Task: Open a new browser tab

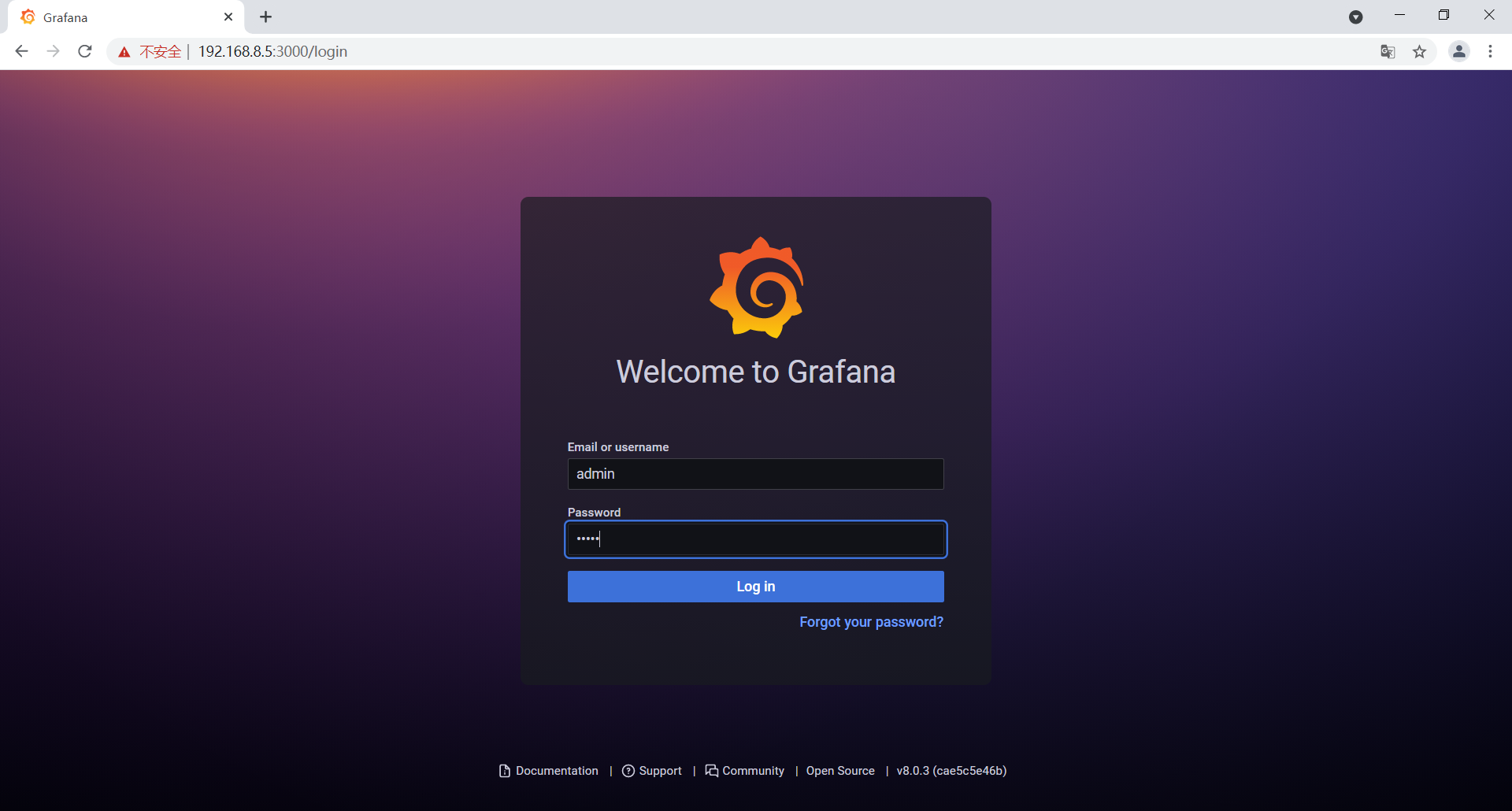Action: (x=265, y=17)
